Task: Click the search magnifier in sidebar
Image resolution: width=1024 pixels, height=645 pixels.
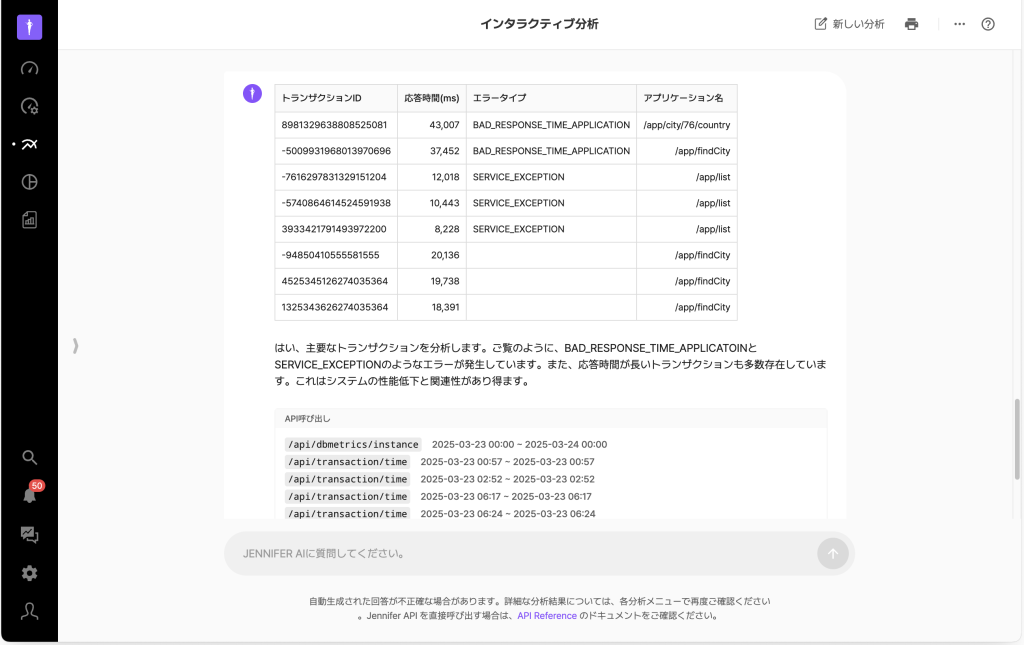Action: (x=29, y=457)
